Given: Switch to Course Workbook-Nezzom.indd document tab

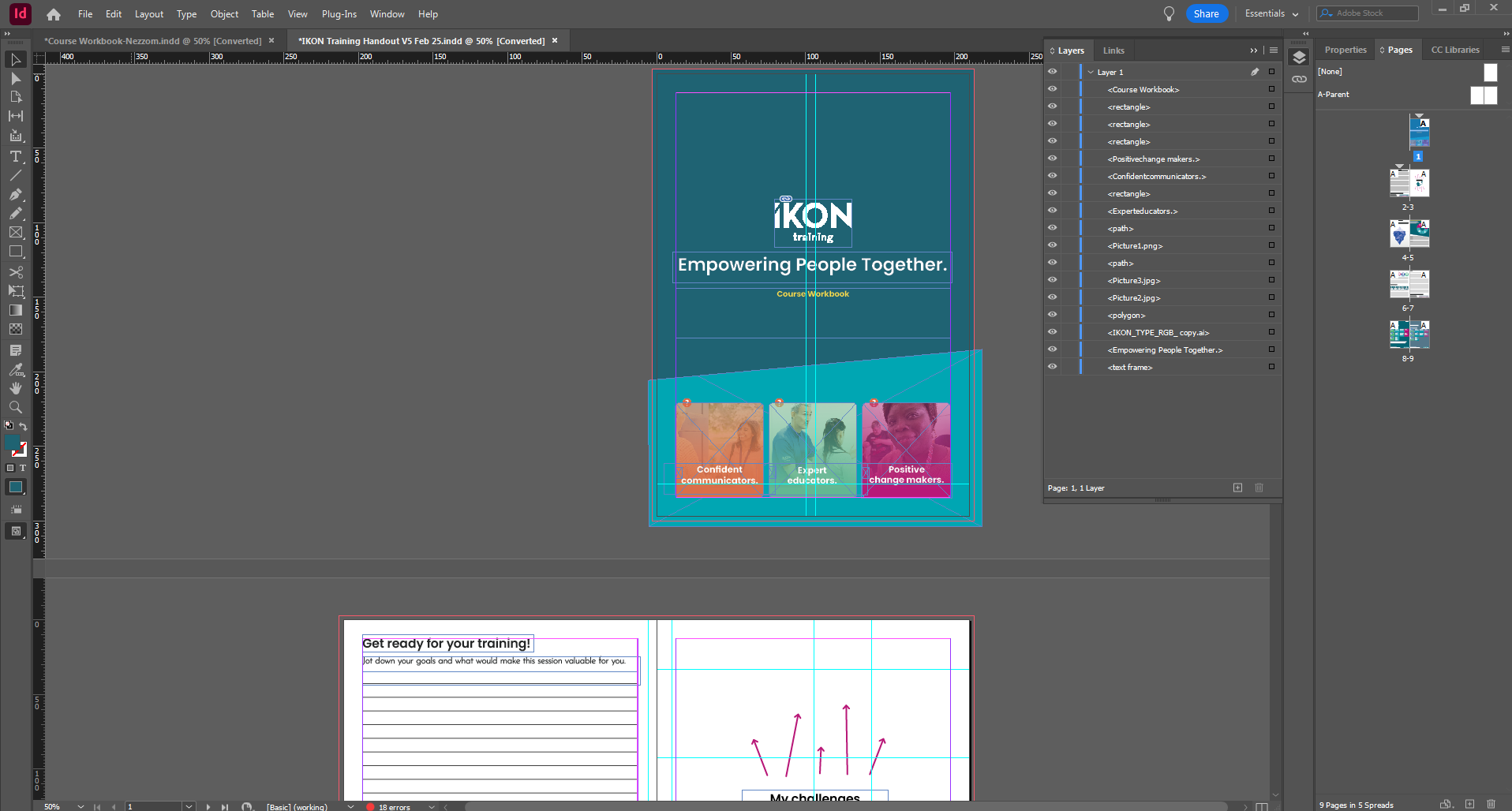Looking at the screenshot, I should 153,41.
